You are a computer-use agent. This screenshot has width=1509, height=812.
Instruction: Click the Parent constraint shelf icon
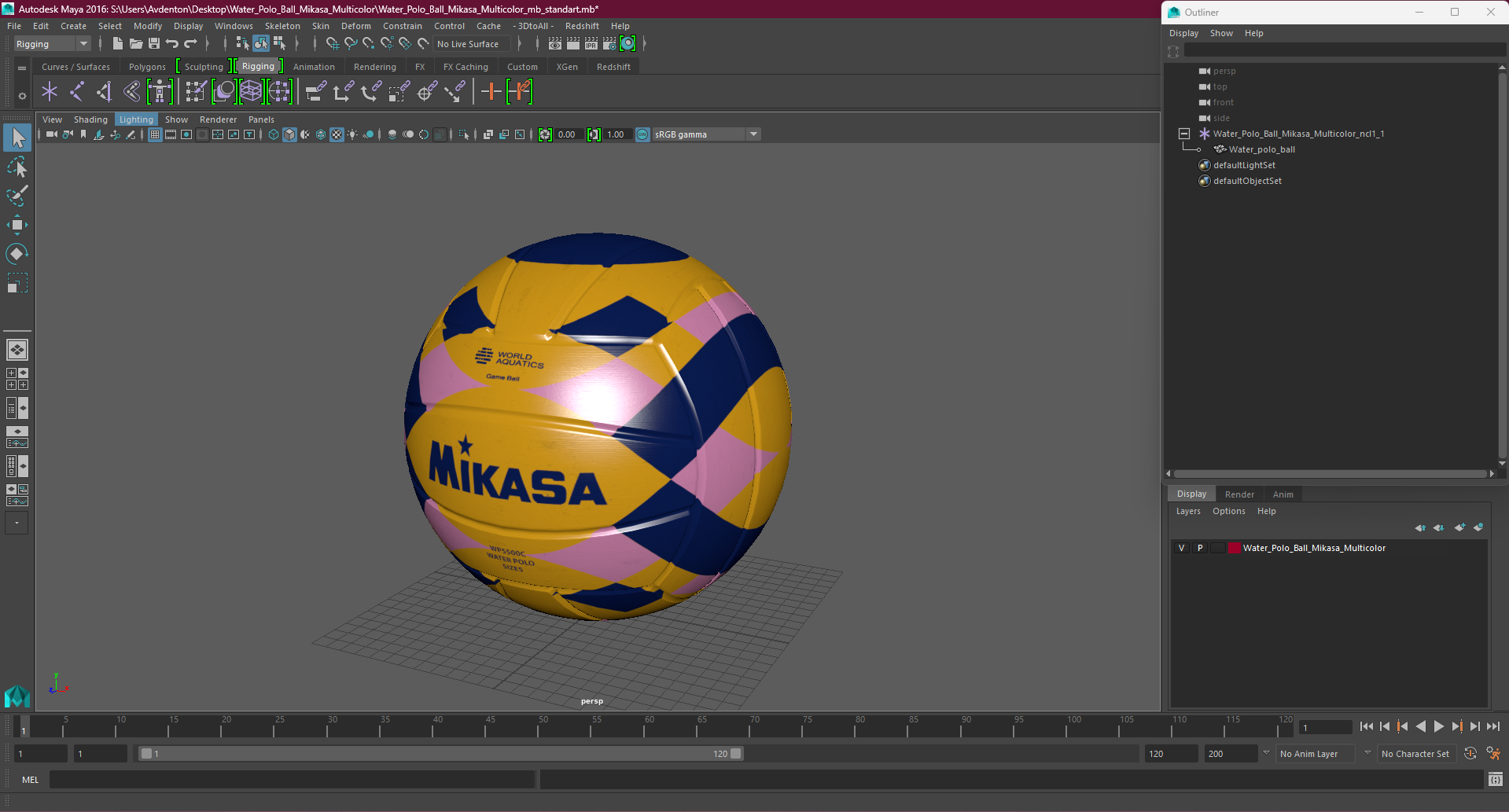316,92
